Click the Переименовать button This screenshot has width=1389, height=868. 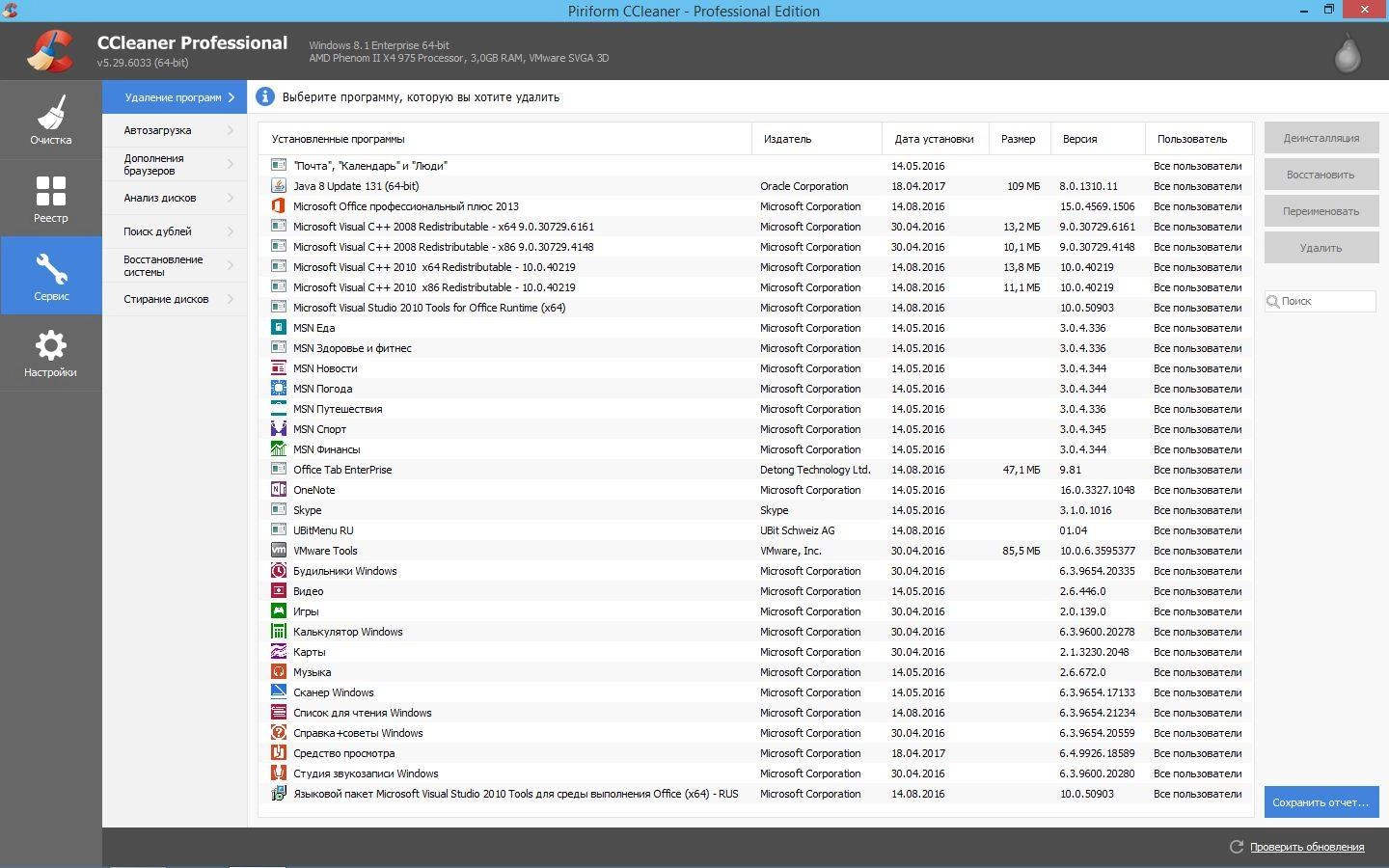click(x=1321, y=211)
